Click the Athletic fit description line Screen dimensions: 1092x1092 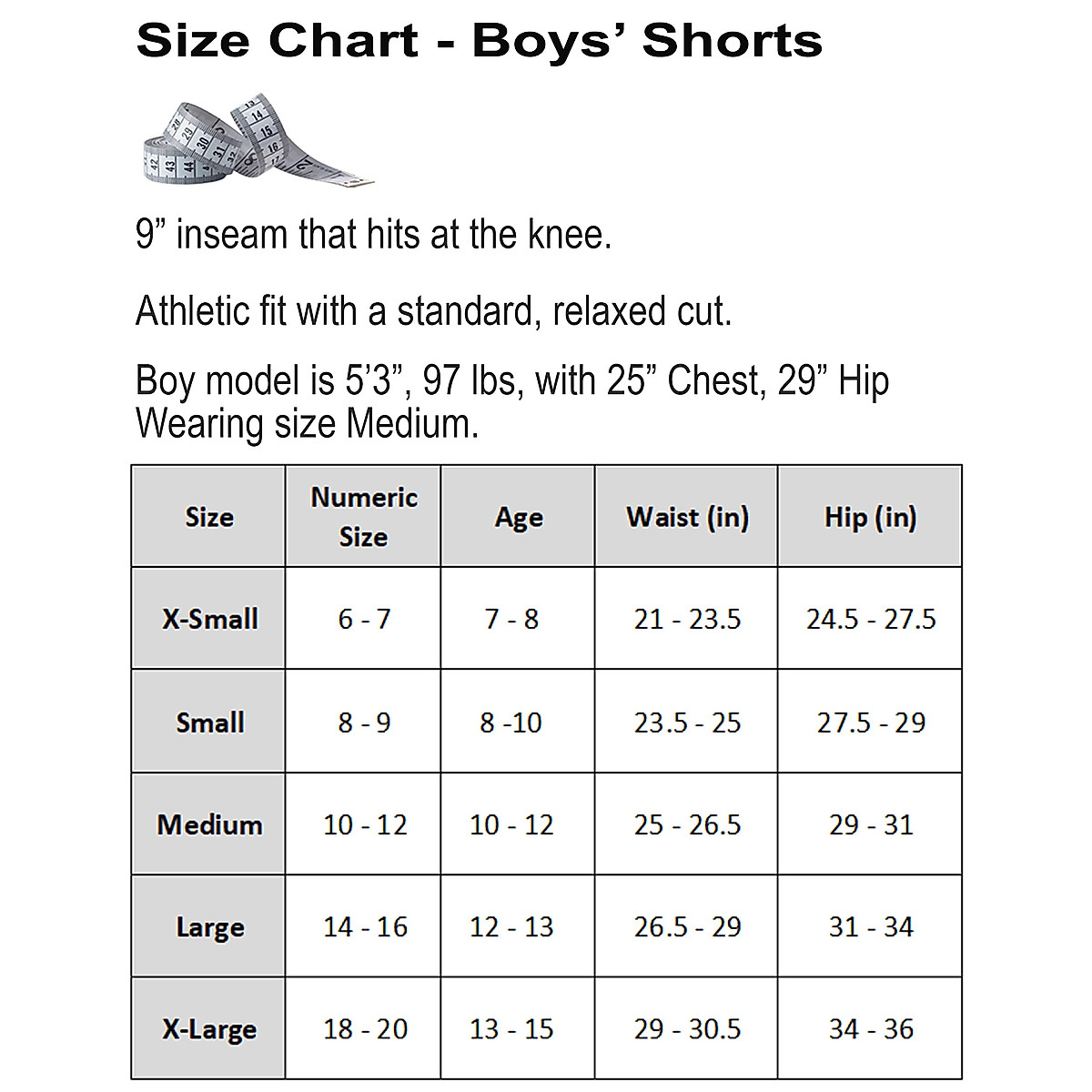click(433, 311)
